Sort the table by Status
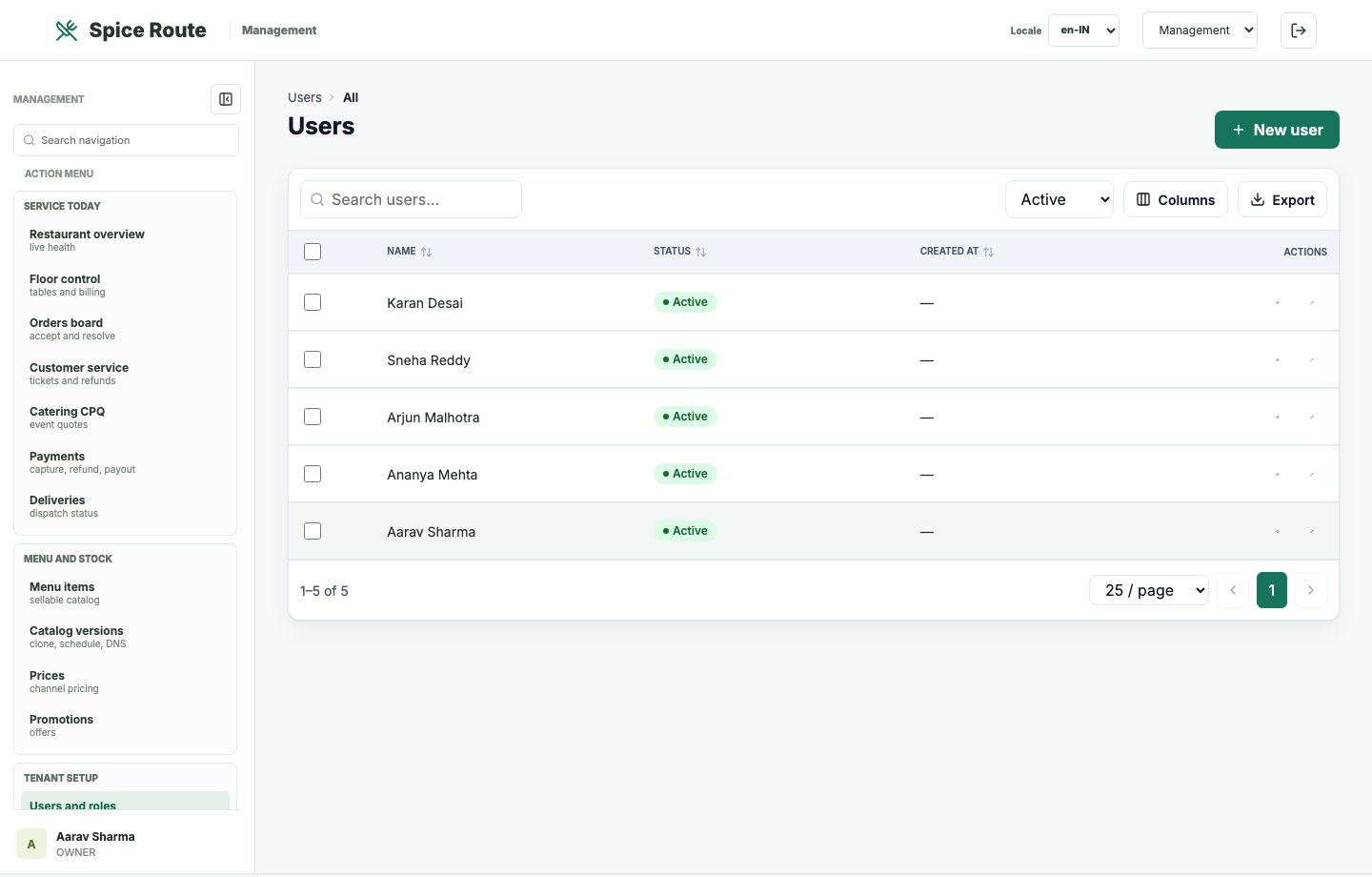 pyautogui.click(x=680, y=252)
